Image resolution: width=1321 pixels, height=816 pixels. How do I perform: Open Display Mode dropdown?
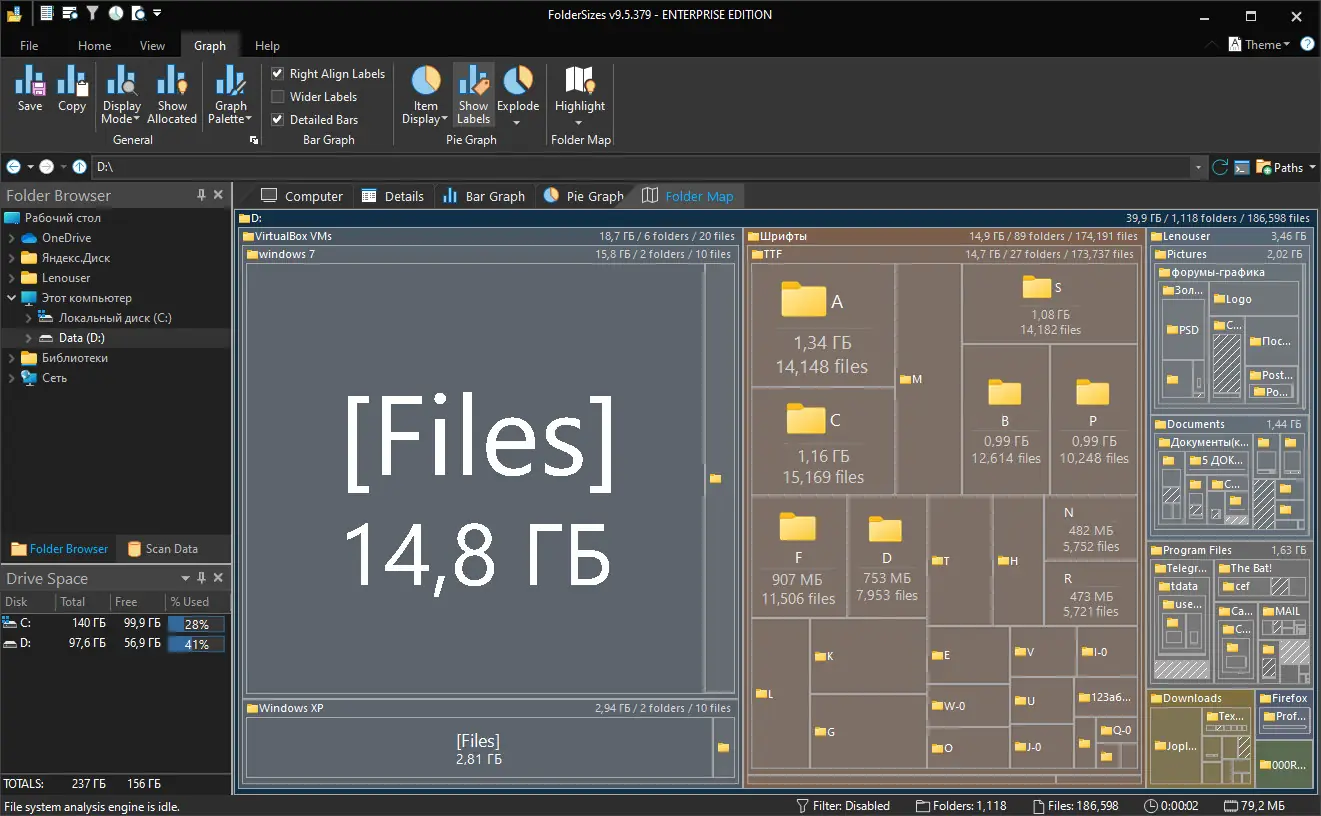click(x=121, y=95)
